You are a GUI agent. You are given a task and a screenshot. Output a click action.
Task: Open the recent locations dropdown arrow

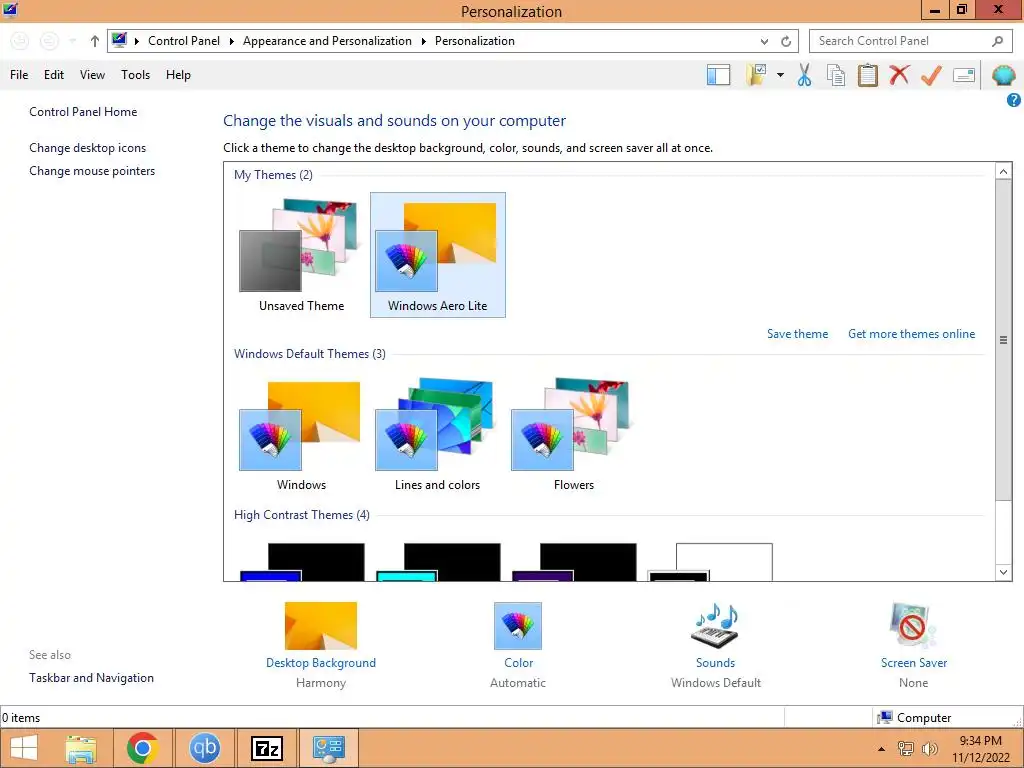pos(73,41)
